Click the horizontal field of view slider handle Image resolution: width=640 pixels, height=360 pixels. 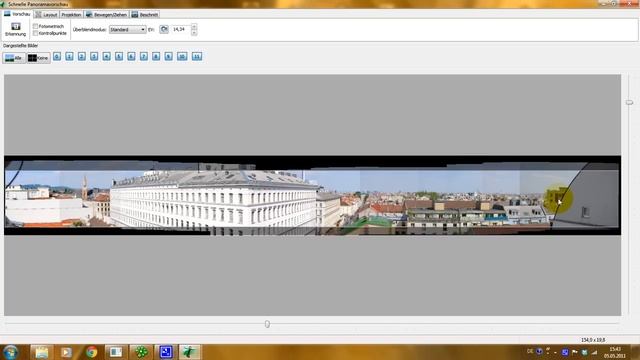click(x=267, y=324)
